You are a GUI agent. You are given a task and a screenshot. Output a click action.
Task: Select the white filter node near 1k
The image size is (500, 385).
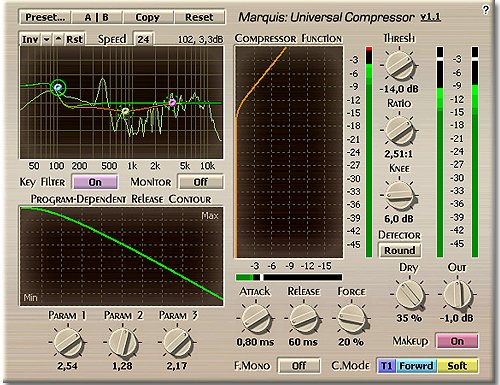point(125,111)
